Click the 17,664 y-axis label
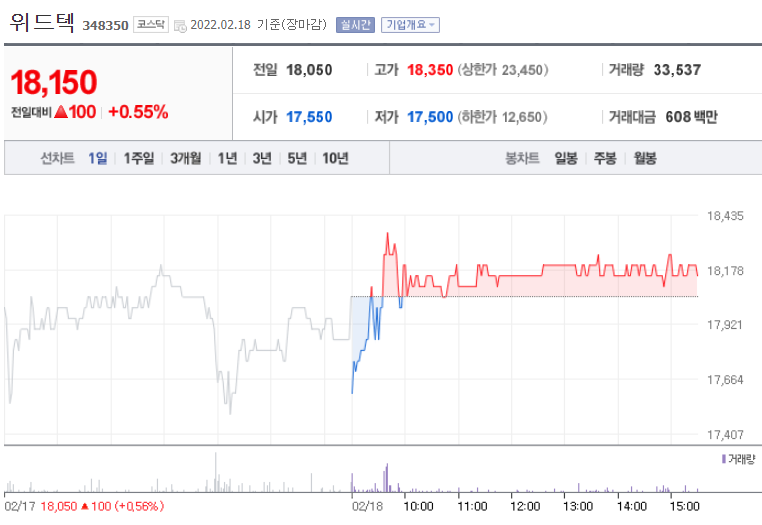Viewport: 762px width, 525px height. click(725, 380)
